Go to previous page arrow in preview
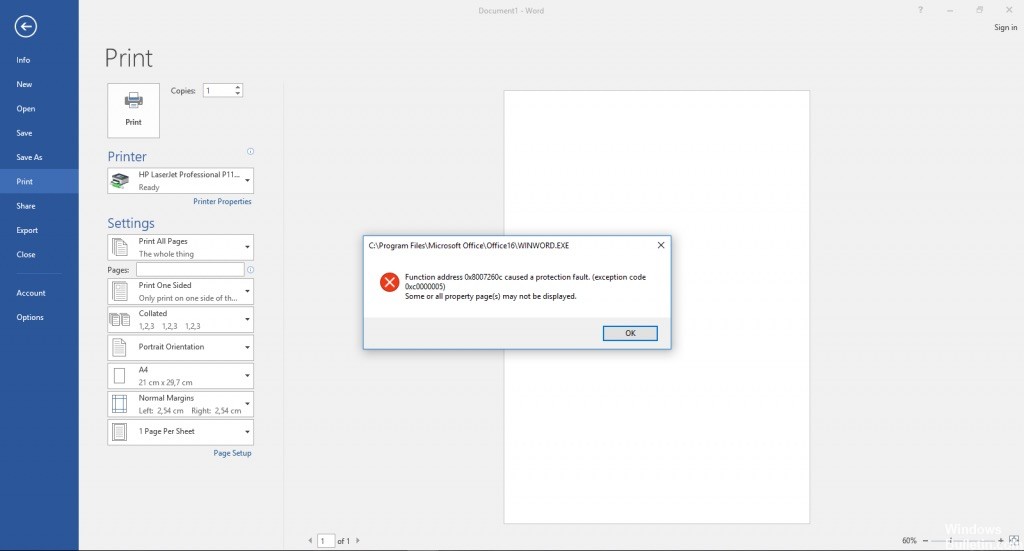1024x551 pixels. (310, 541)
